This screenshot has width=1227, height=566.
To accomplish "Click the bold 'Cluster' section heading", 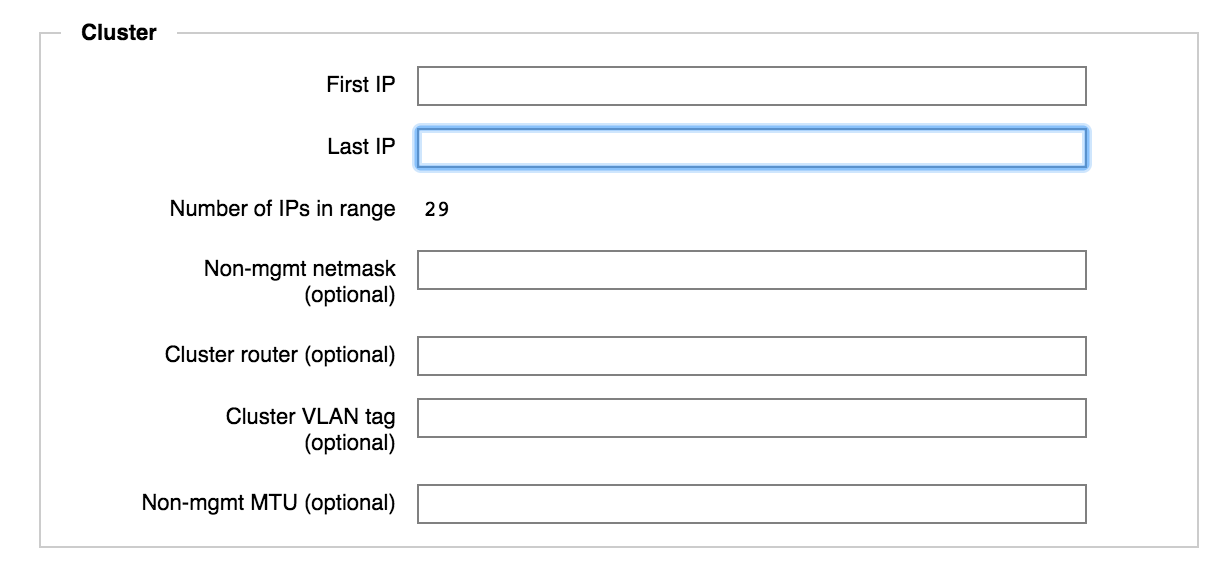I will 119,33.
